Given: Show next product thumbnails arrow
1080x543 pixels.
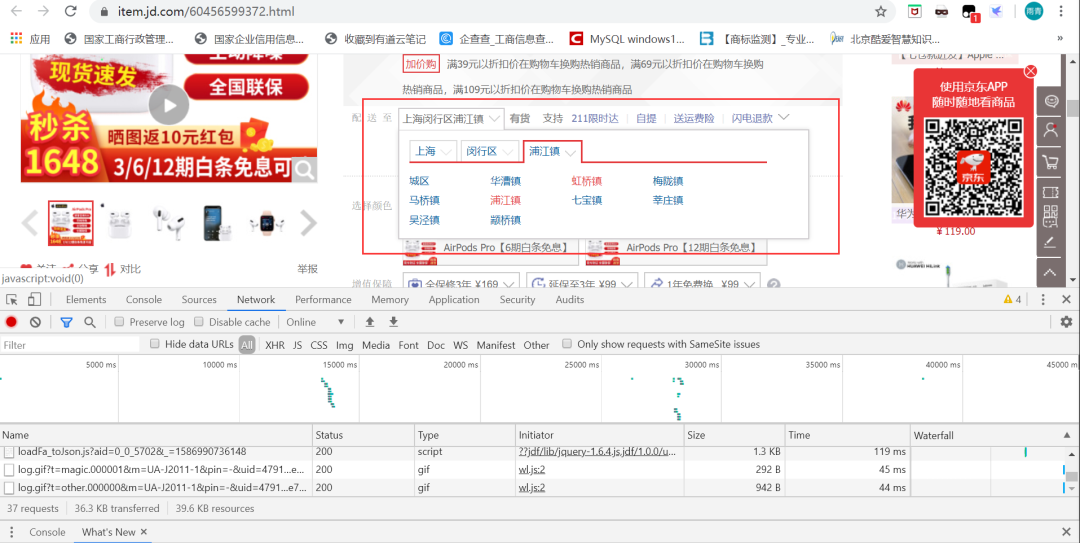Looking at the screenshot, I should coord(309,223).
